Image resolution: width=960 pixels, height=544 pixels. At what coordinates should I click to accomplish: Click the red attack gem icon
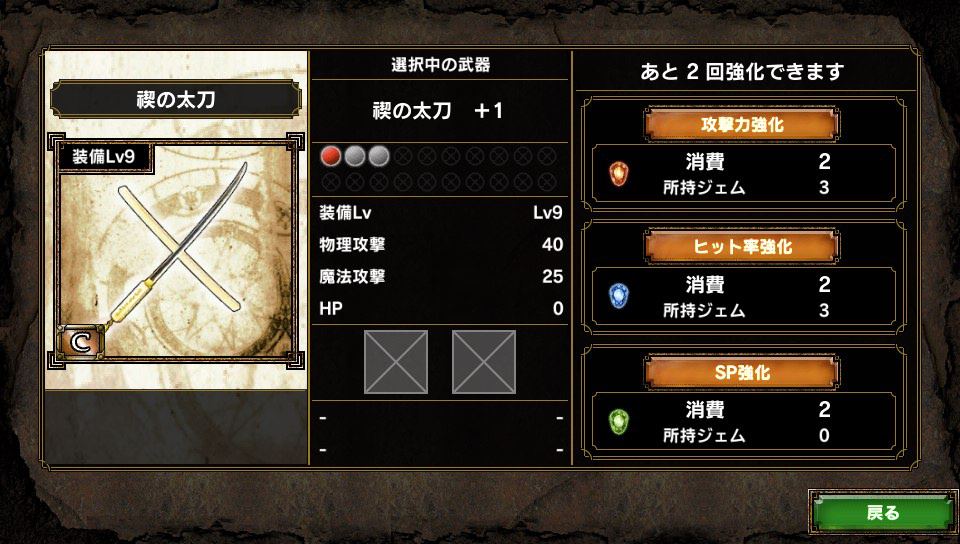pos(619,174)
